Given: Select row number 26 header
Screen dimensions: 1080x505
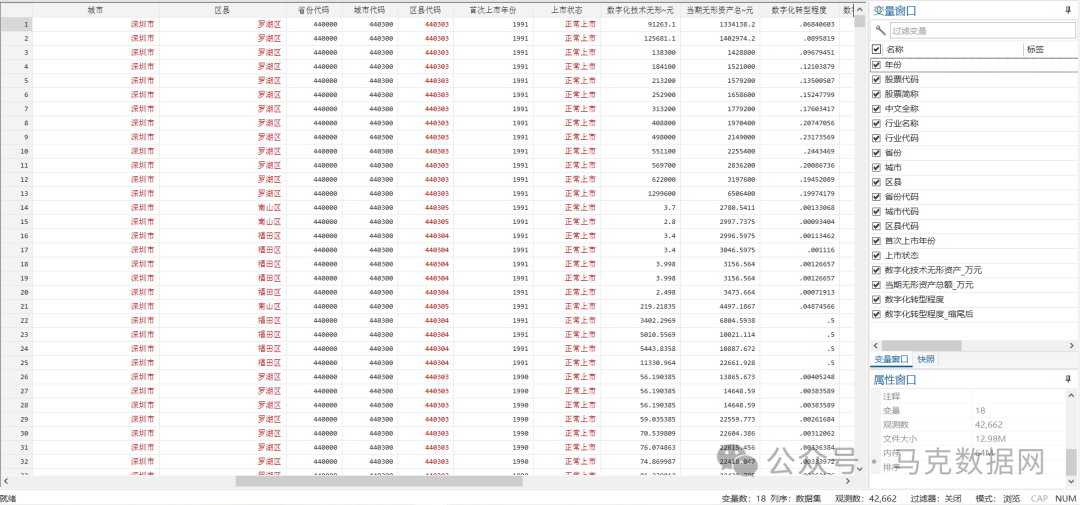Looking at the screenshot, I should (16, 377).
